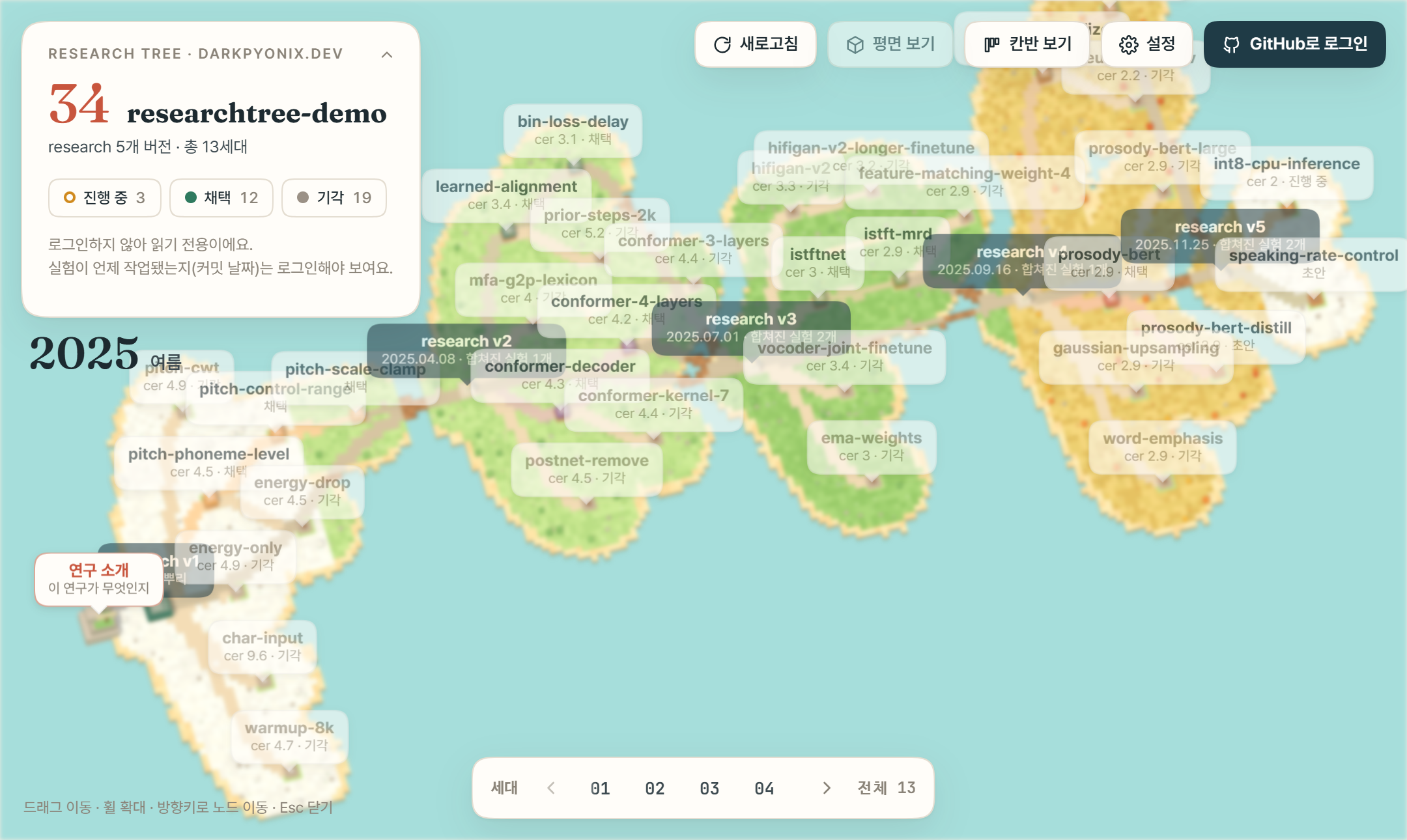Toggle the 기각 19 filter
This screenshot has width=1407, height=840.
click(334, 197)
